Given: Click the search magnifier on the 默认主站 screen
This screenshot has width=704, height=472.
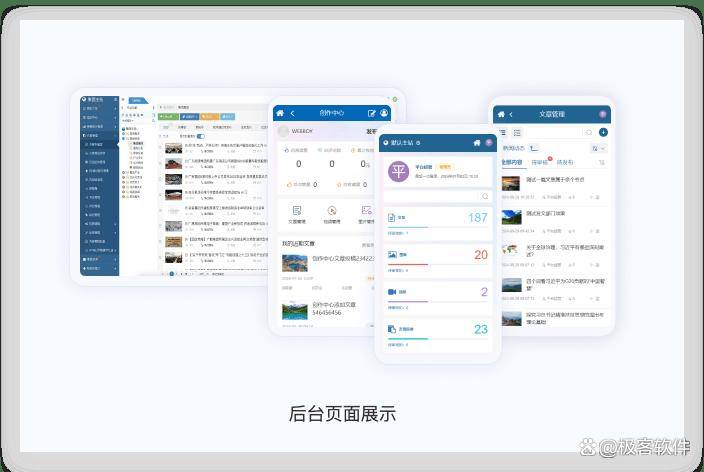Looking at the screenshot, I should pyautogui.click(x=485, y=196).
